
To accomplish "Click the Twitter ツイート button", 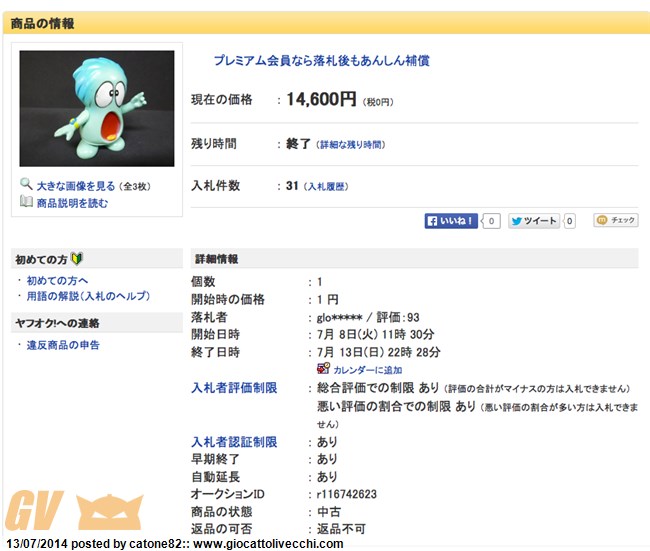I will coord(534,221).
